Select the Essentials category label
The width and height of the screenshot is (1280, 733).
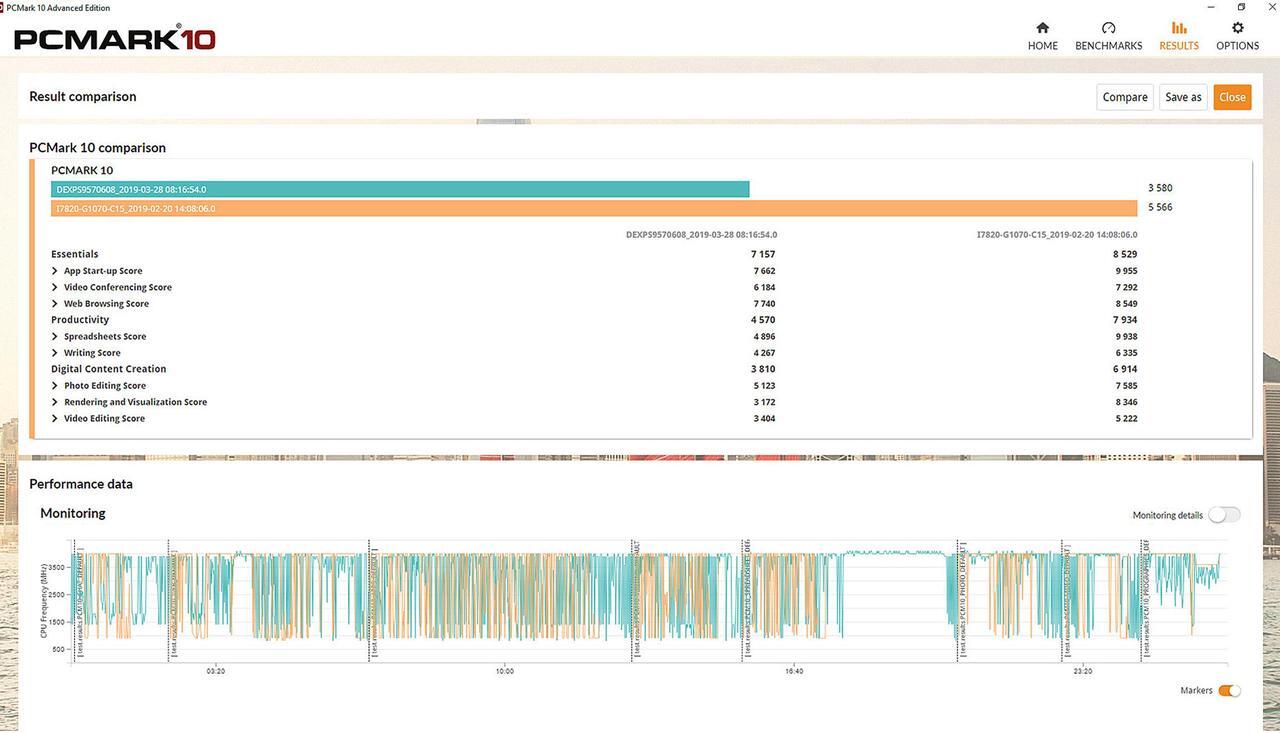point(75,254)
